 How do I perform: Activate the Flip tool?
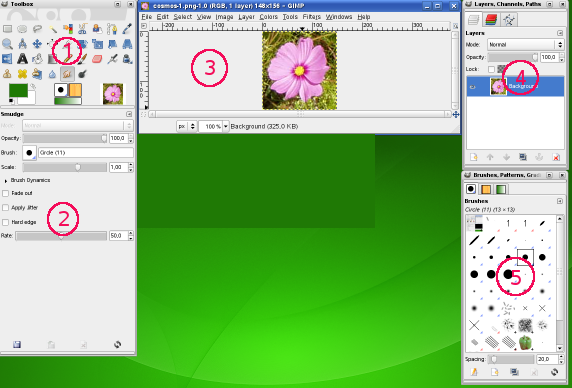pyautogui.click(x=7, y=59)
